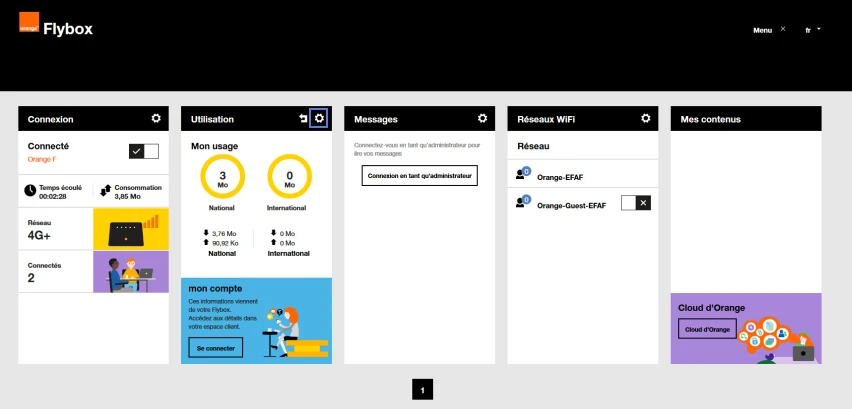Image resolution: width=852 pixels, height=409 pixels.
Task: Click the International usage ring gauge
Action: pos(290,177)
